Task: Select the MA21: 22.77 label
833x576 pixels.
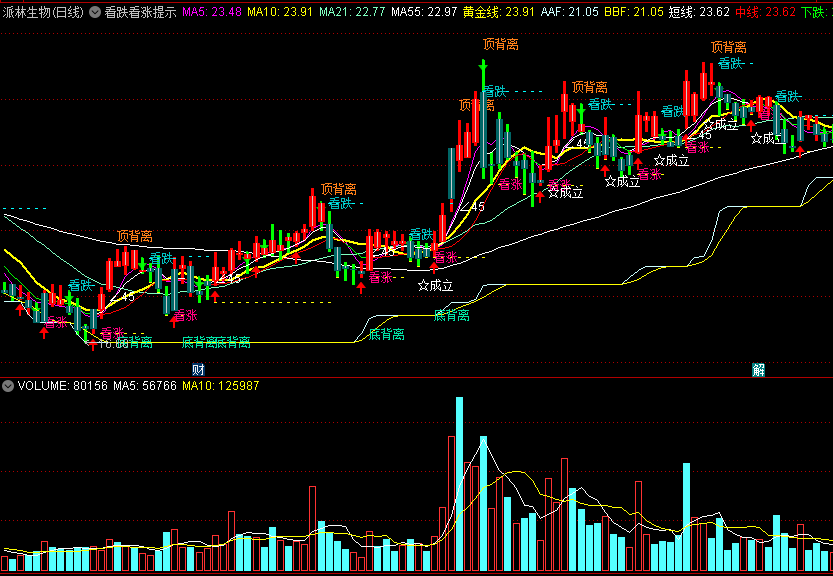Action: (352, 12)
